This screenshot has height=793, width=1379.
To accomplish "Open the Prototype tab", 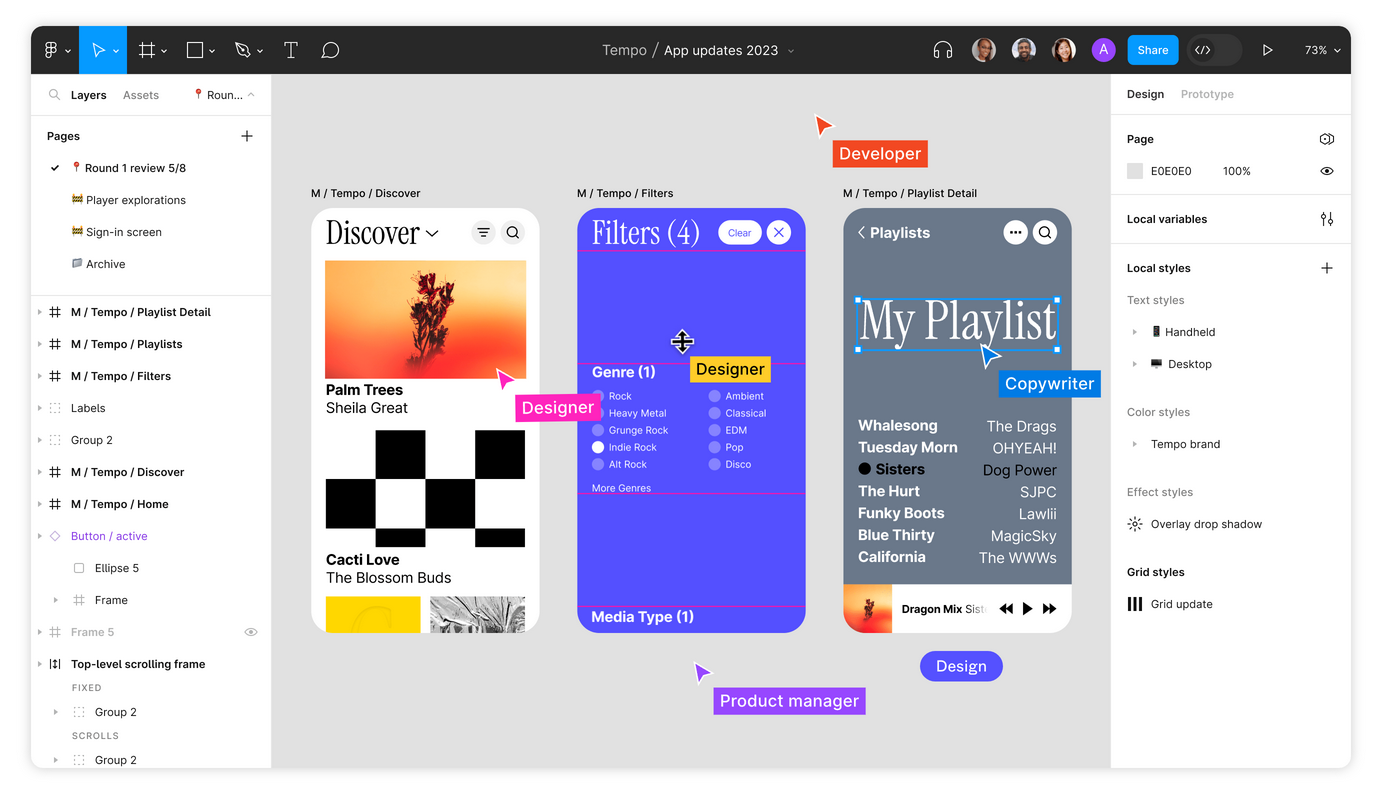I will [x=1206, y=93].
